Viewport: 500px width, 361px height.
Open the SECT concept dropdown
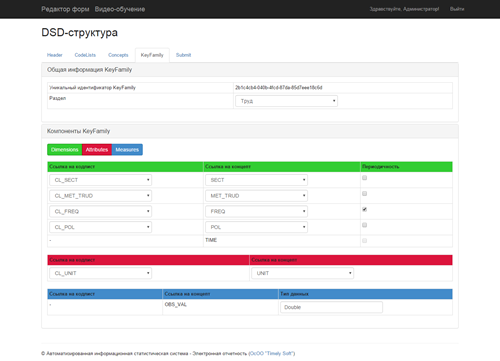coord(256,180)
